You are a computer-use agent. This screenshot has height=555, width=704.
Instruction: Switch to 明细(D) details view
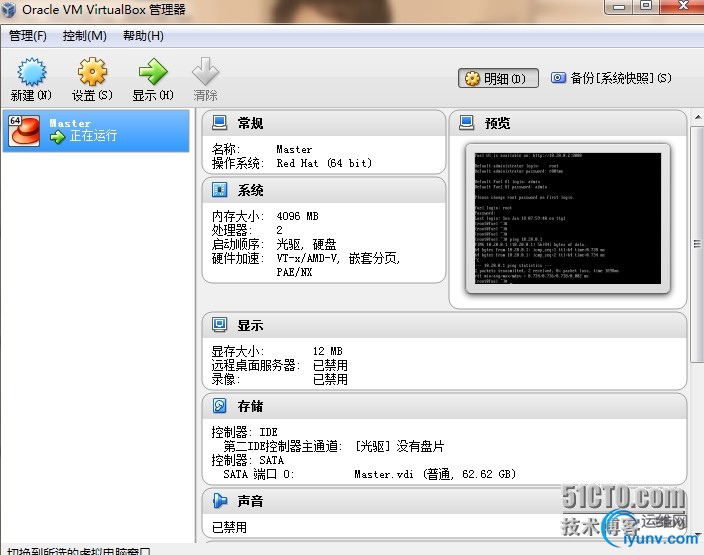tap(498, 79)
